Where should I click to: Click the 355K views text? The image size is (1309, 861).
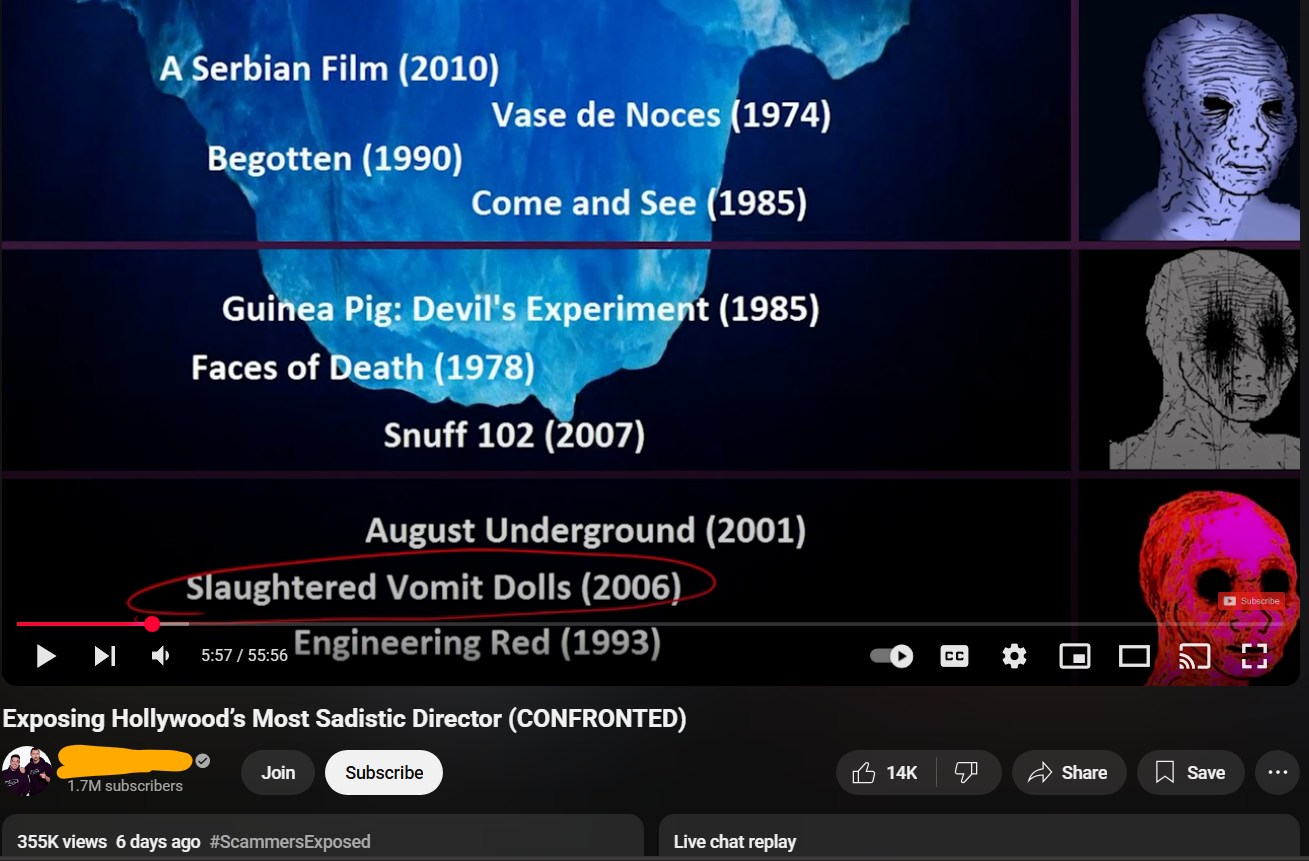[62, 842]
